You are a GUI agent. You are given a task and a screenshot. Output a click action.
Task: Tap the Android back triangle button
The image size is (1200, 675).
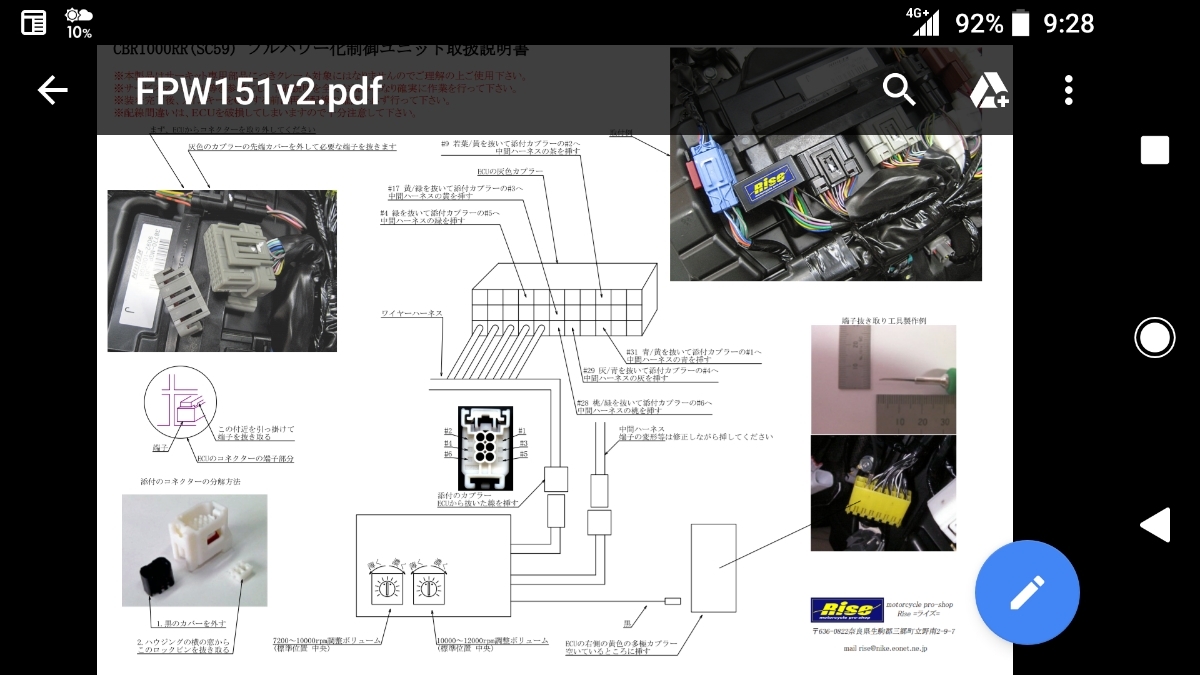coord(1155,525)
